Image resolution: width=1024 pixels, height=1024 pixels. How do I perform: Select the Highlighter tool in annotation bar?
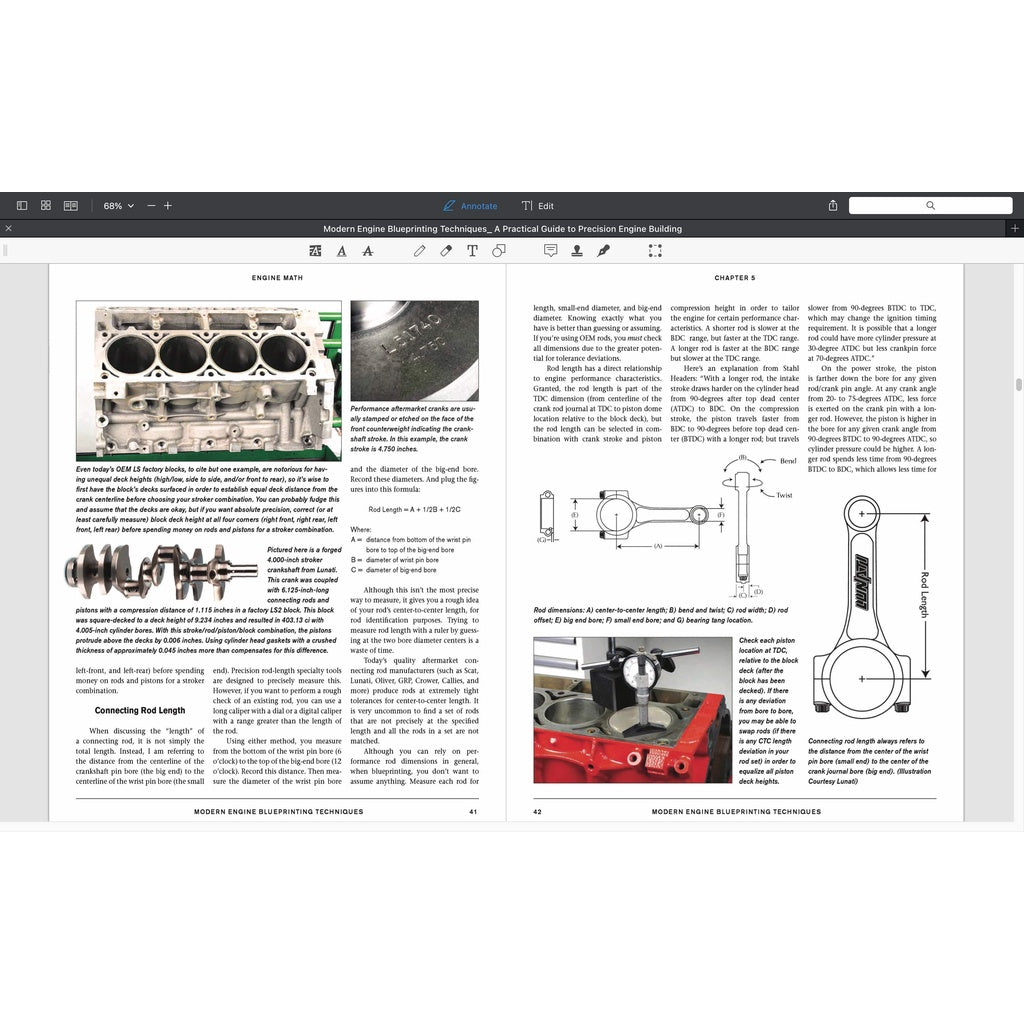point(446,251)
